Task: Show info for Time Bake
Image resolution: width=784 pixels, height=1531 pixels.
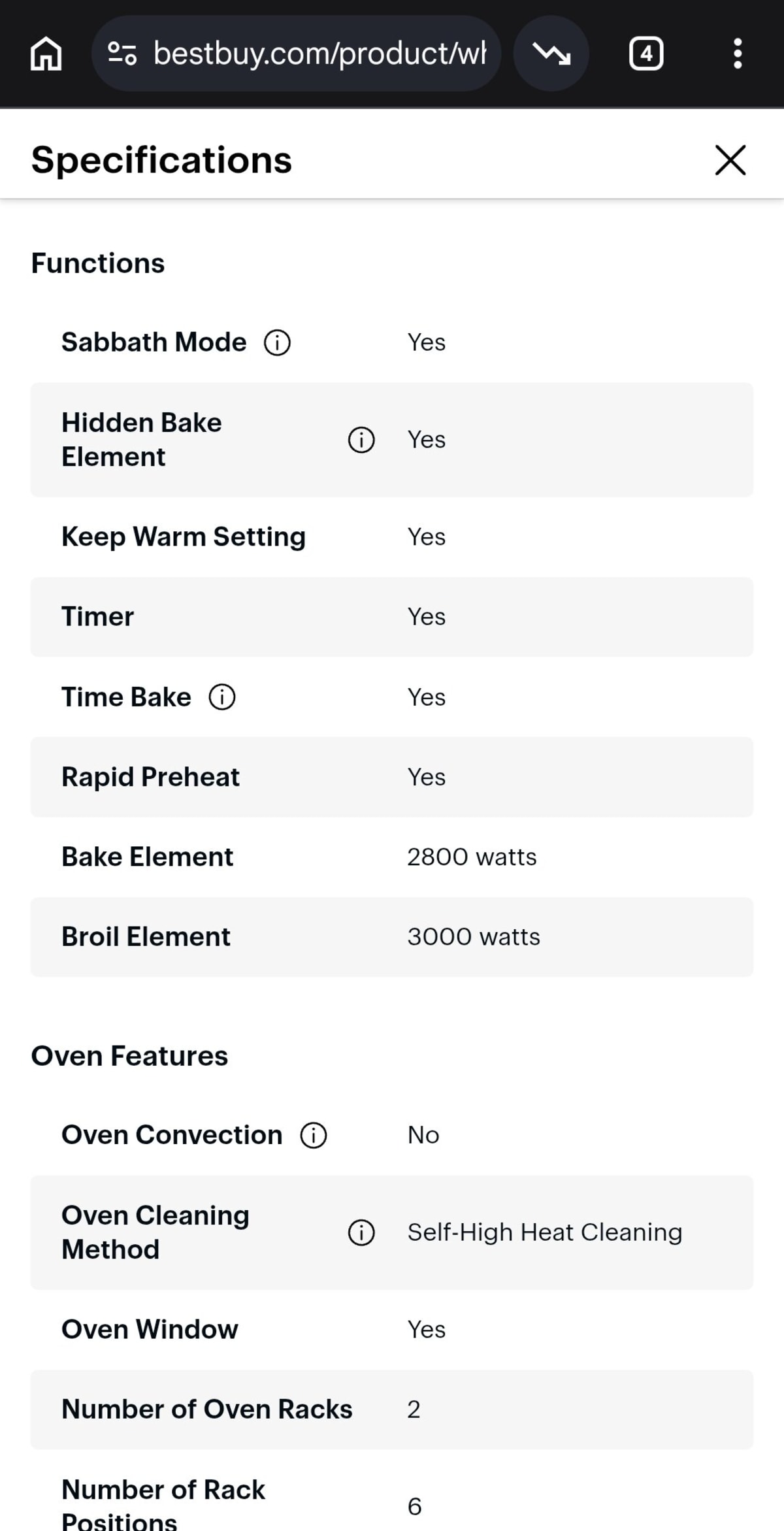Action: [x=222, y=697]
